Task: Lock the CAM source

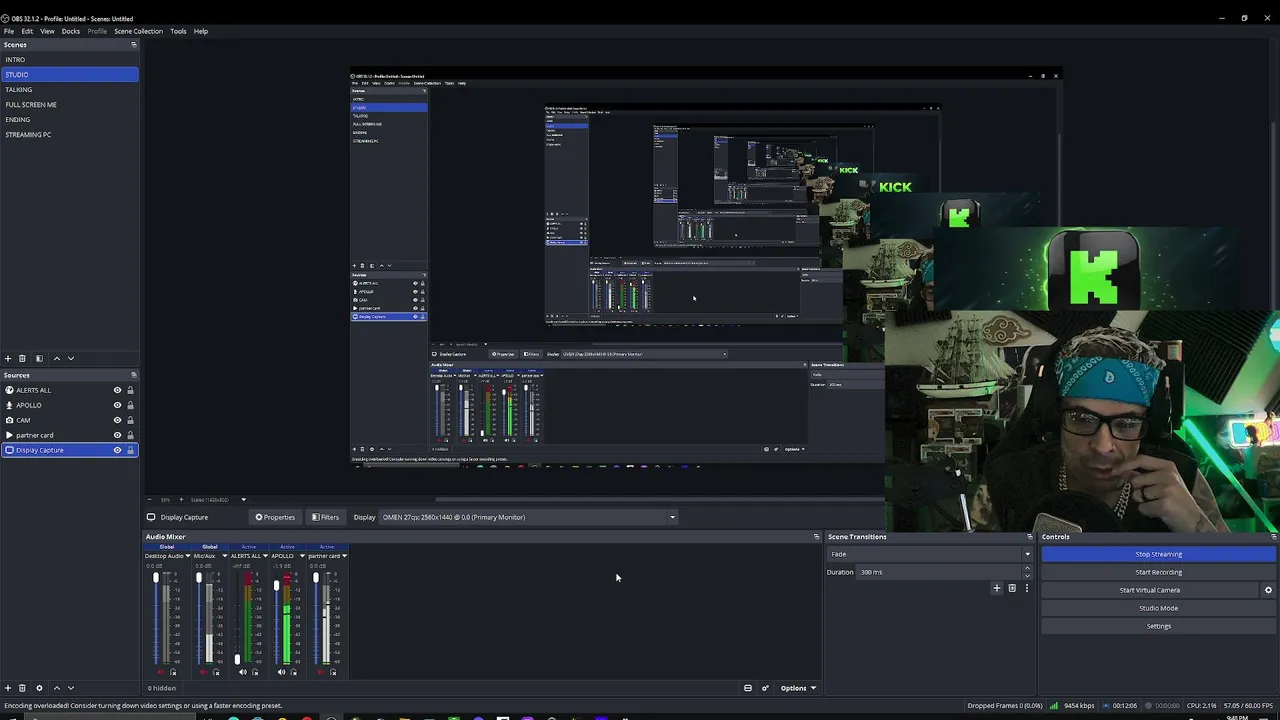Action: (130, 420)
